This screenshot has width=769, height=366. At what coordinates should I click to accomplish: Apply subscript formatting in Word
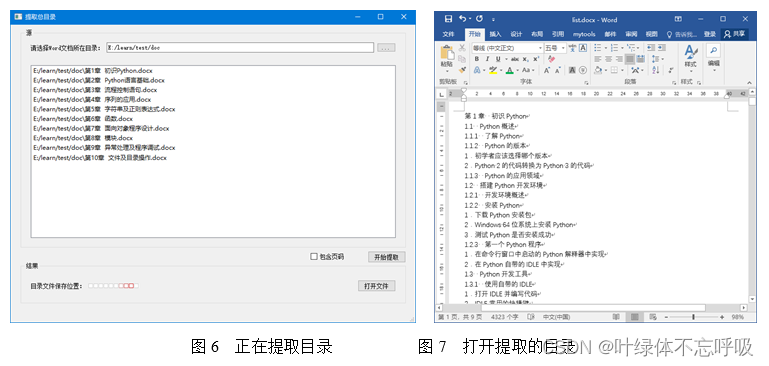(525, 59)
